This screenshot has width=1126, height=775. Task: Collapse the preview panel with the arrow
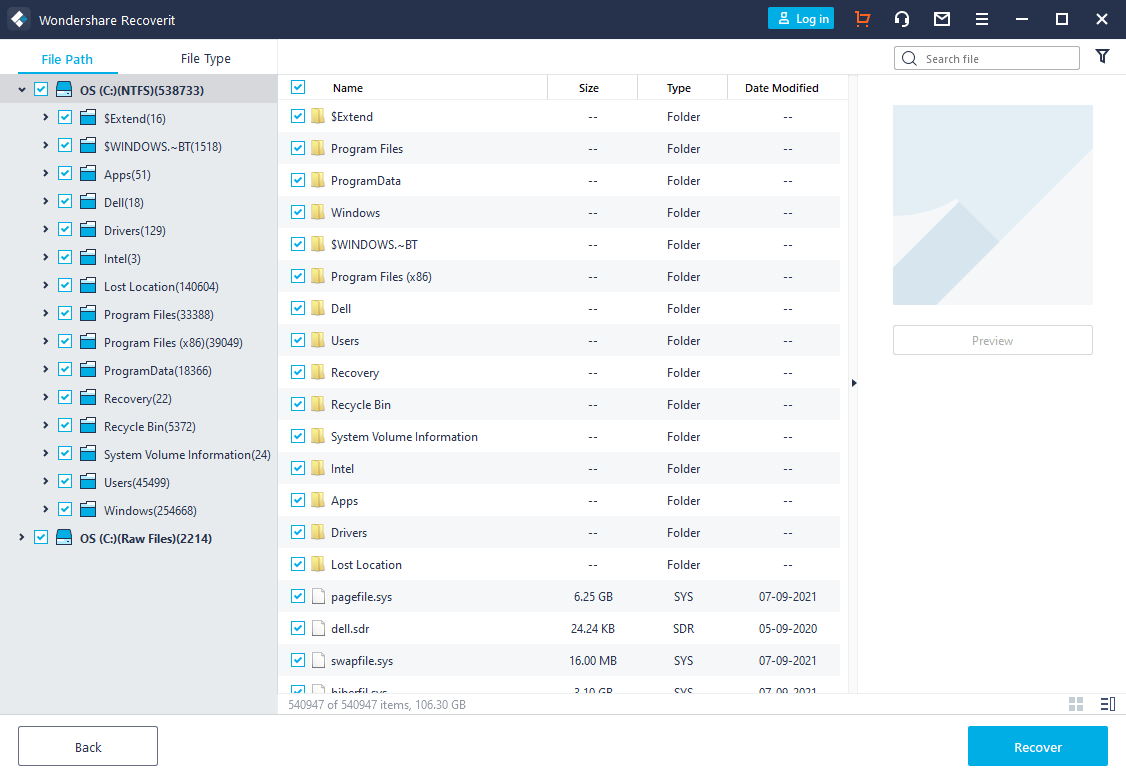coord(853,383)
